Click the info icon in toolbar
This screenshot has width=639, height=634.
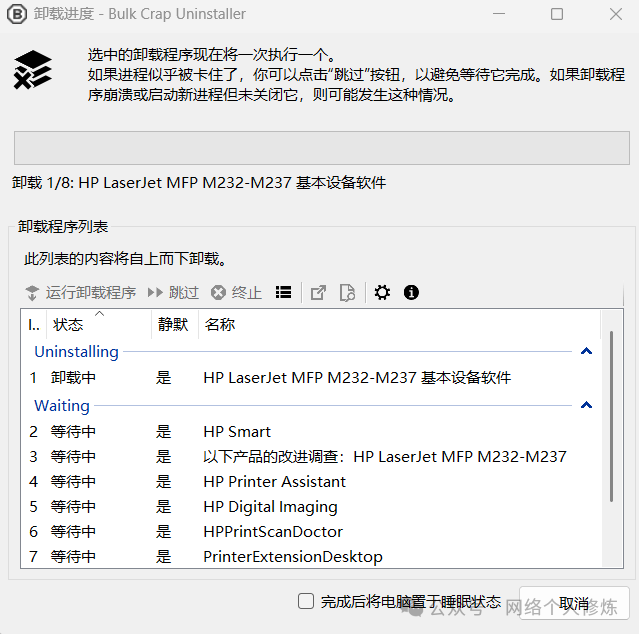[411, 293]
